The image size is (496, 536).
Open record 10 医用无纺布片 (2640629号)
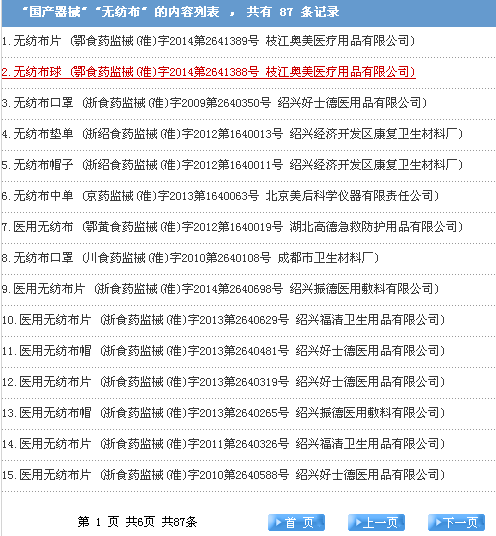223,320
